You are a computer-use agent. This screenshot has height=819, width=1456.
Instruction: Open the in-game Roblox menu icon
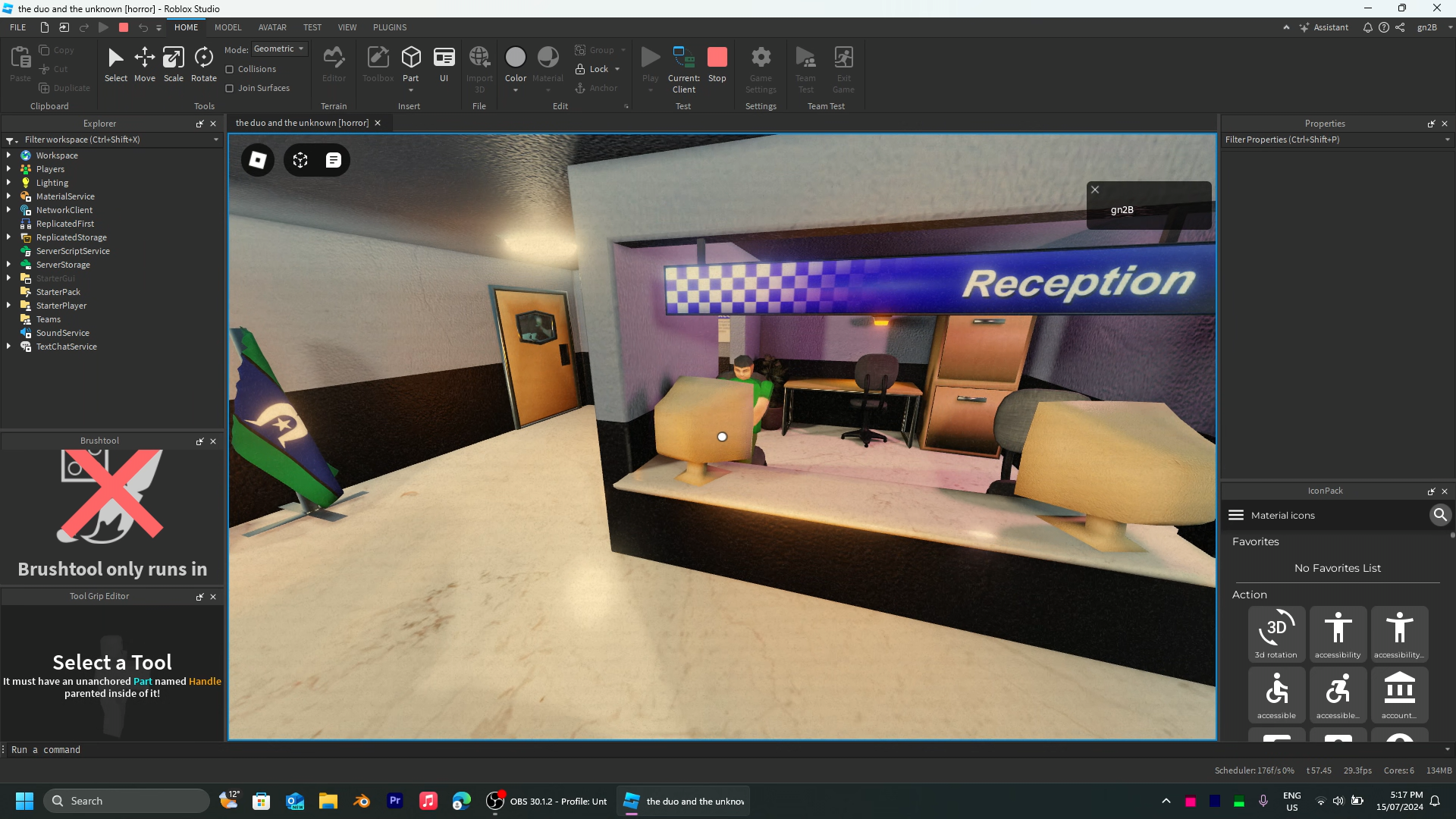(x=258, y=160)
